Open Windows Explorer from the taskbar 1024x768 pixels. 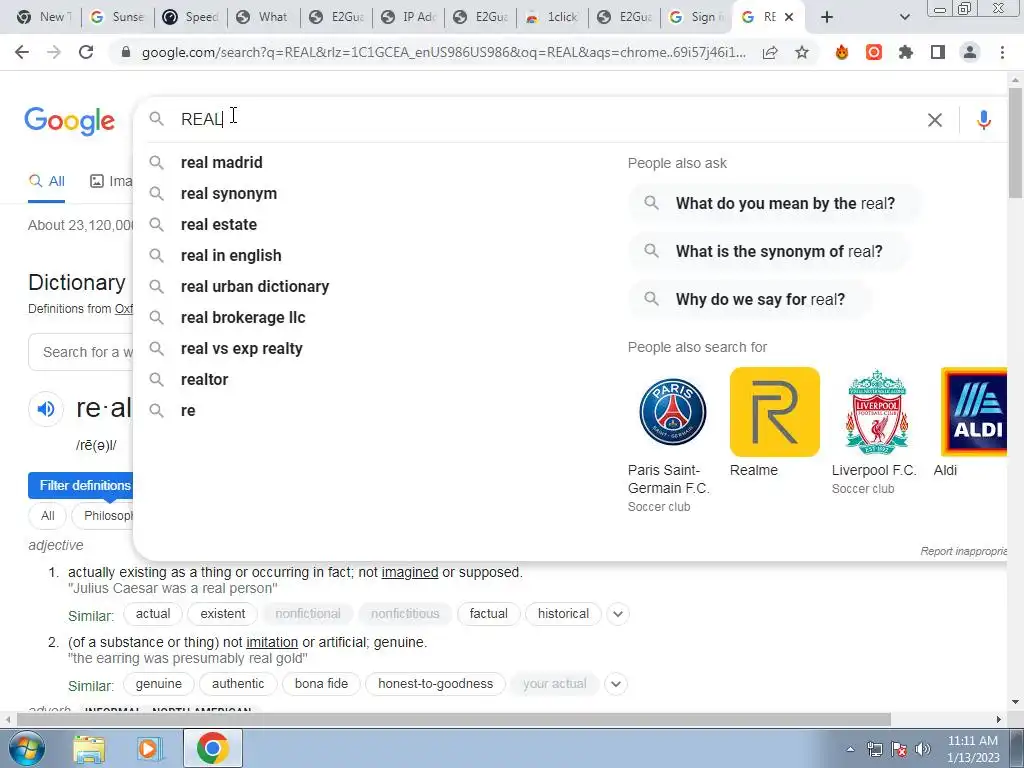coord(89,749)
